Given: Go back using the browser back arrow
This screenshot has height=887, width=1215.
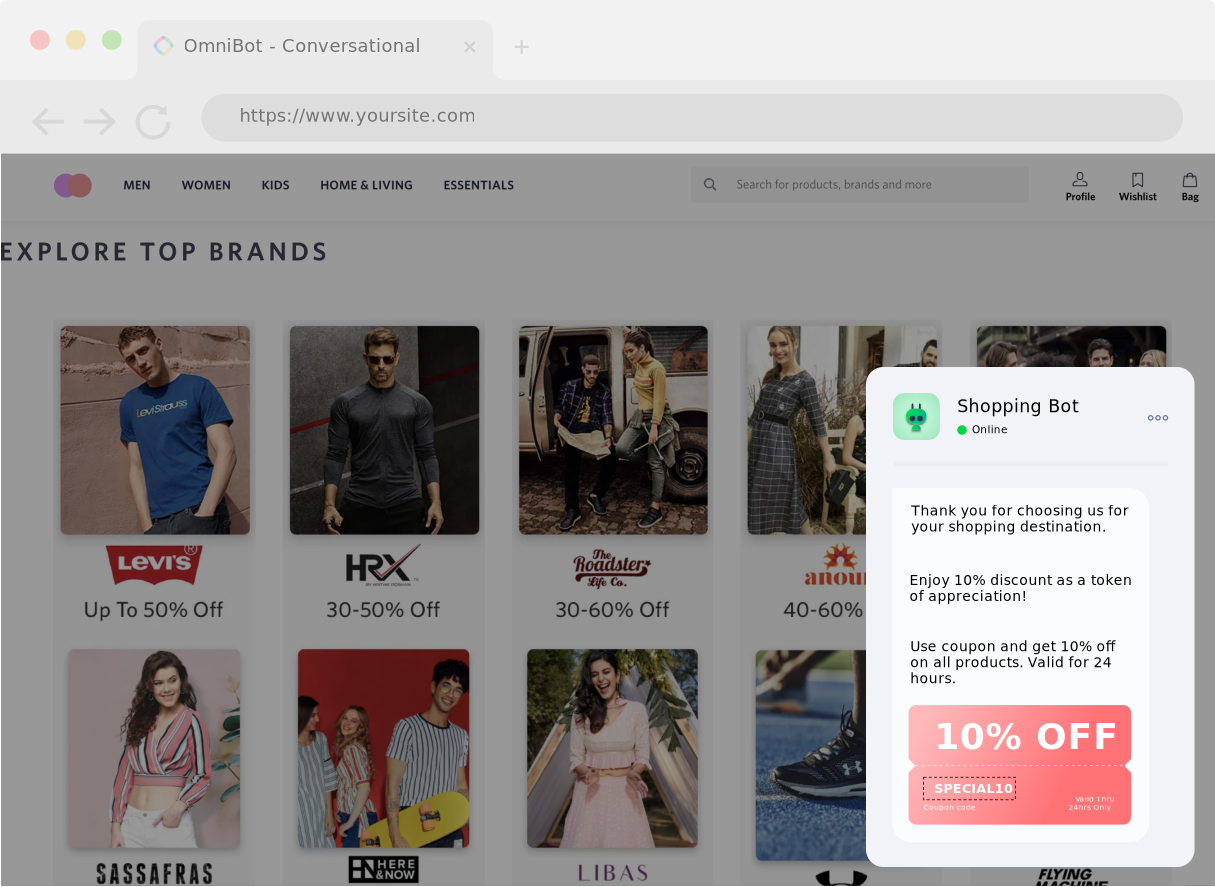Looking at the screenshot, I should point(47,122).
